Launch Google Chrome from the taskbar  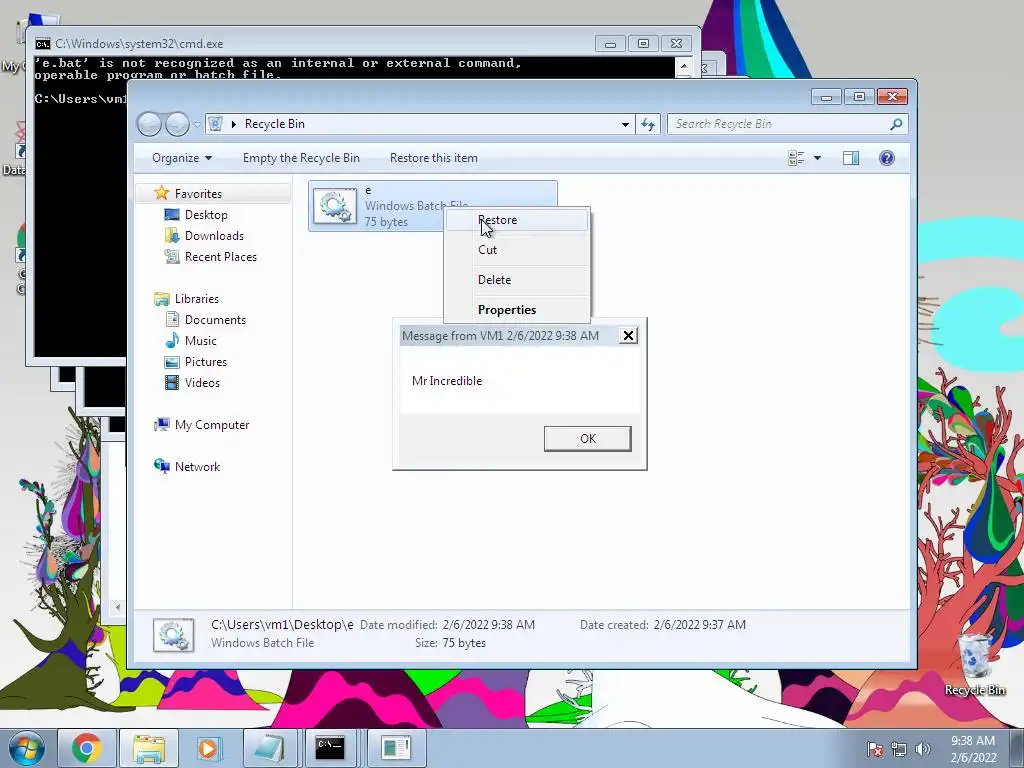coord(86,748)
